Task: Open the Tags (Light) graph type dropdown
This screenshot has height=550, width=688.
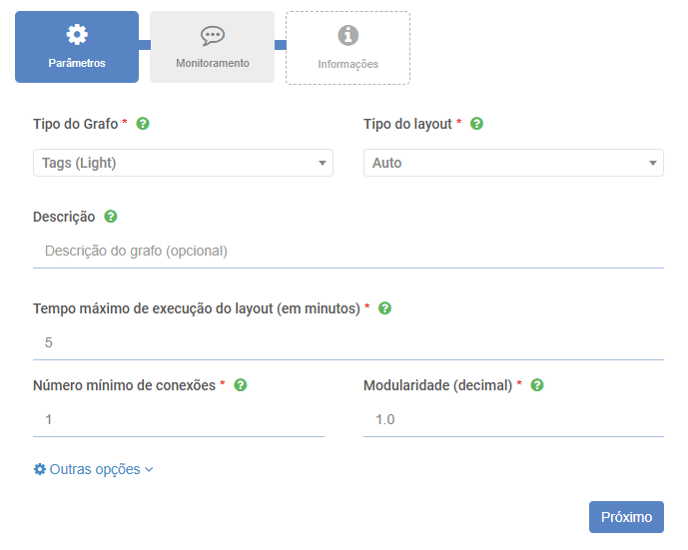Action: coord(183,163)
